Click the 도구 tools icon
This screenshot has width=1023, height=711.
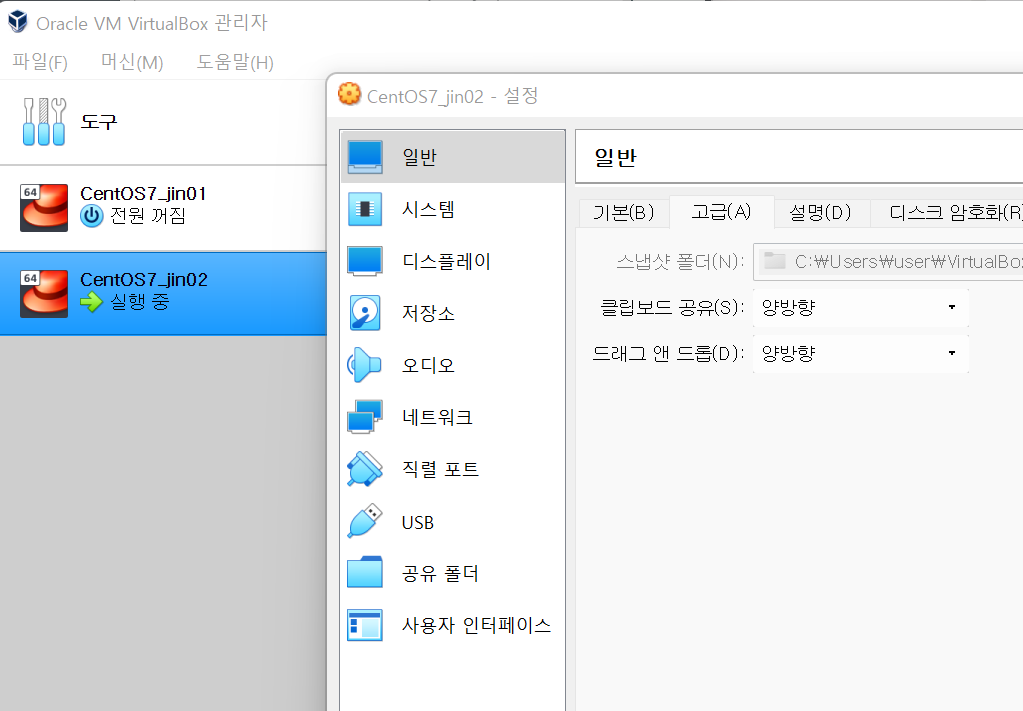[x=44, y=121]
